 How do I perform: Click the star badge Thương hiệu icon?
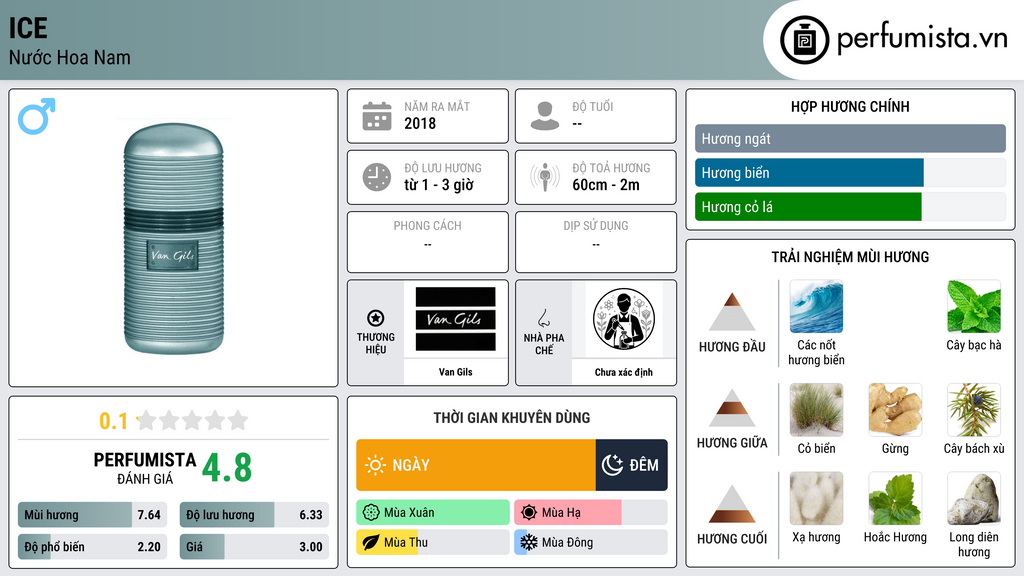[376, 318]
